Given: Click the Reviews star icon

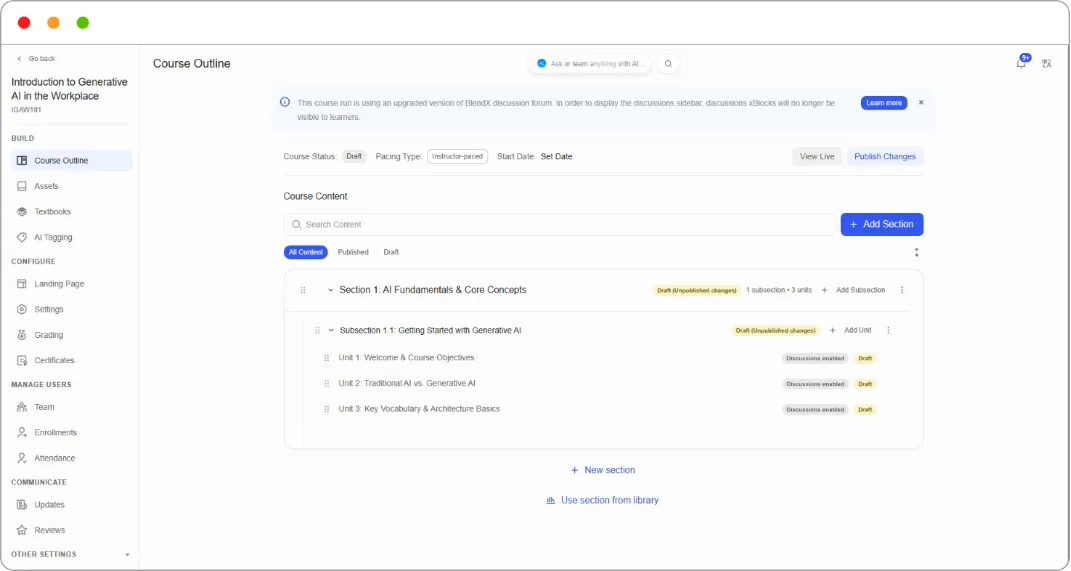Looking at the screenshot, I should (22, 530).
